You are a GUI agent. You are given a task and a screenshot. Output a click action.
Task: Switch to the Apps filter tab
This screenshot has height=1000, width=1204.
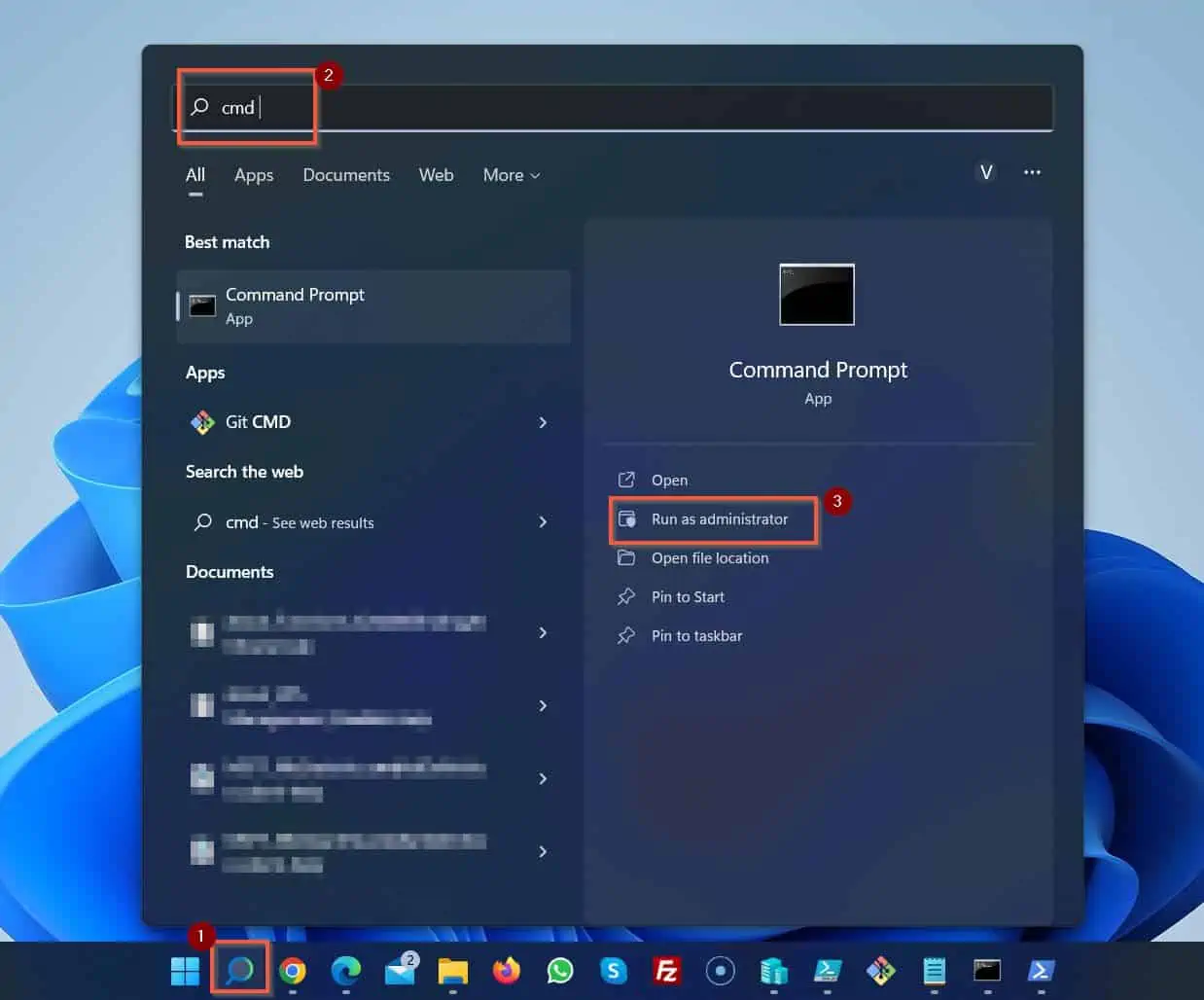[x=254, y=175]
